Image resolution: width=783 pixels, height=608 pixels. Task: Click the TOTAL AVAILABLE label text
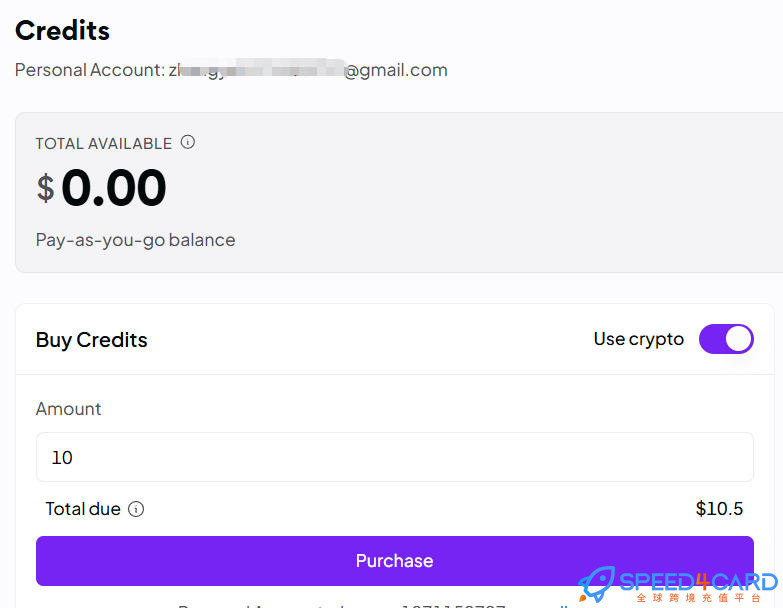104,144
